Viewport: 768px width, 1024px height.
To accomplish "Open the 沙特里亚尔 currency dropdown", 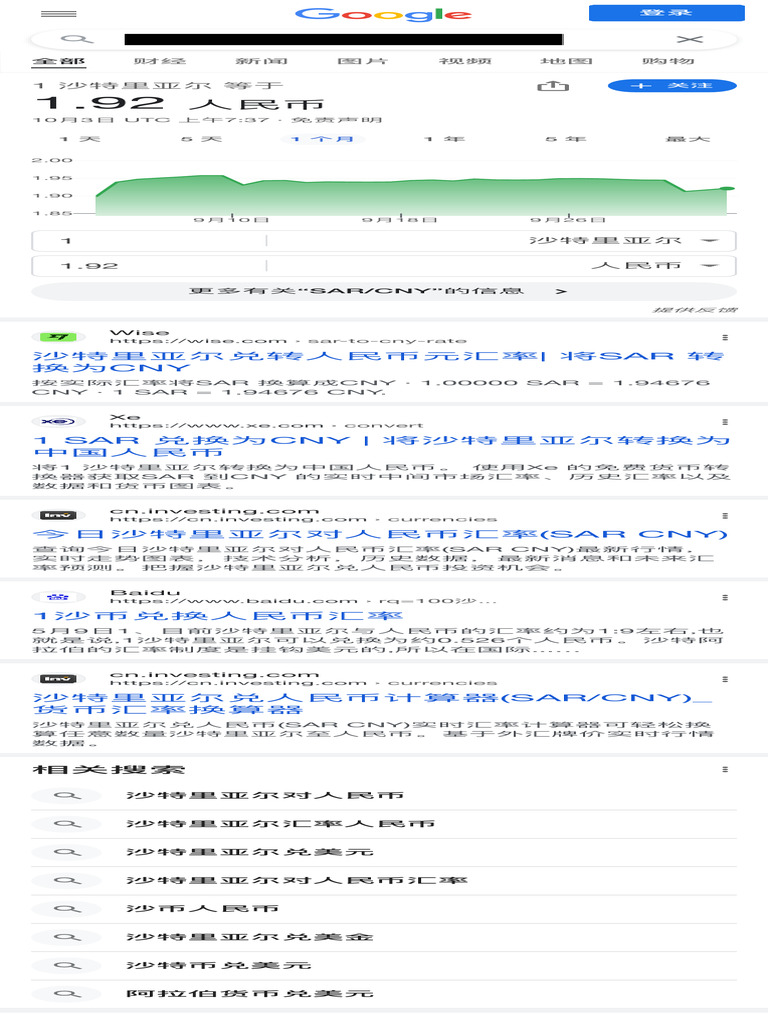I will [x=502, y=240].
